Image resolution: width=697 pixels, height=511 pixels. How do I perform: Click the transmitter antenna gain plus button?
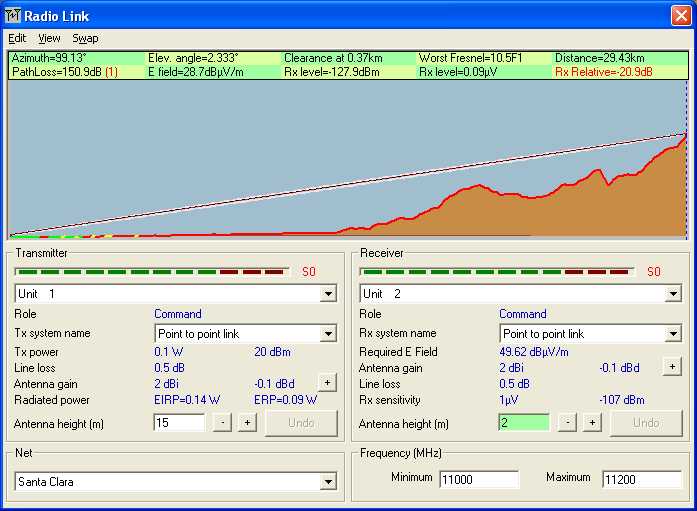(x=326, y=381)
